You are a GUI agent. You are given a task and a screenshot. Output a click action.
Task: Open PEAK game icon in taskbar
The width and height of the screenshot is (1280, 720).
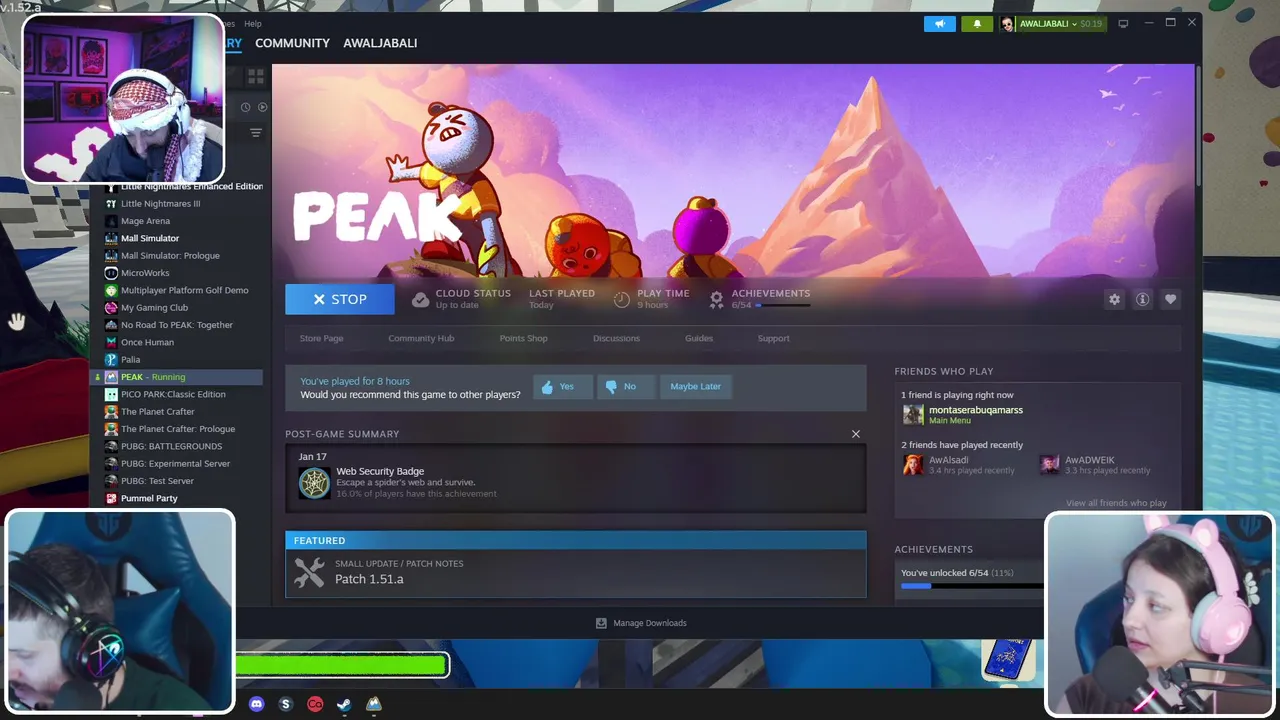[x=373, y=704]
